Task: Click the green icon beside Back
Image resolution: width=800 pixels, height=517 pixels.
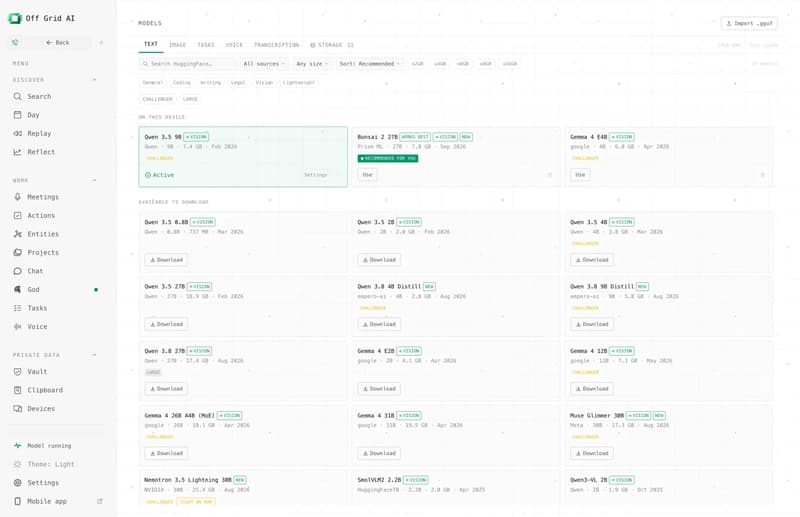Action: pos(15,42)
